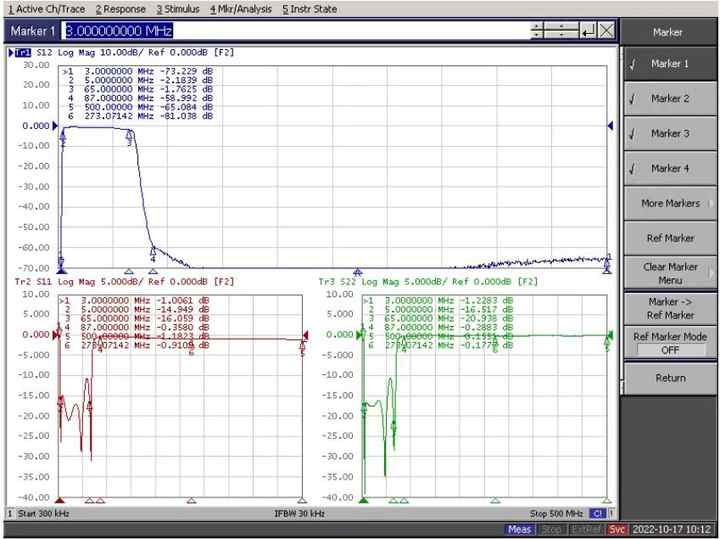This screenshot has height=539, width=720.
Task: Open the Mkr/Analysis menu
Action: point(240,9)
